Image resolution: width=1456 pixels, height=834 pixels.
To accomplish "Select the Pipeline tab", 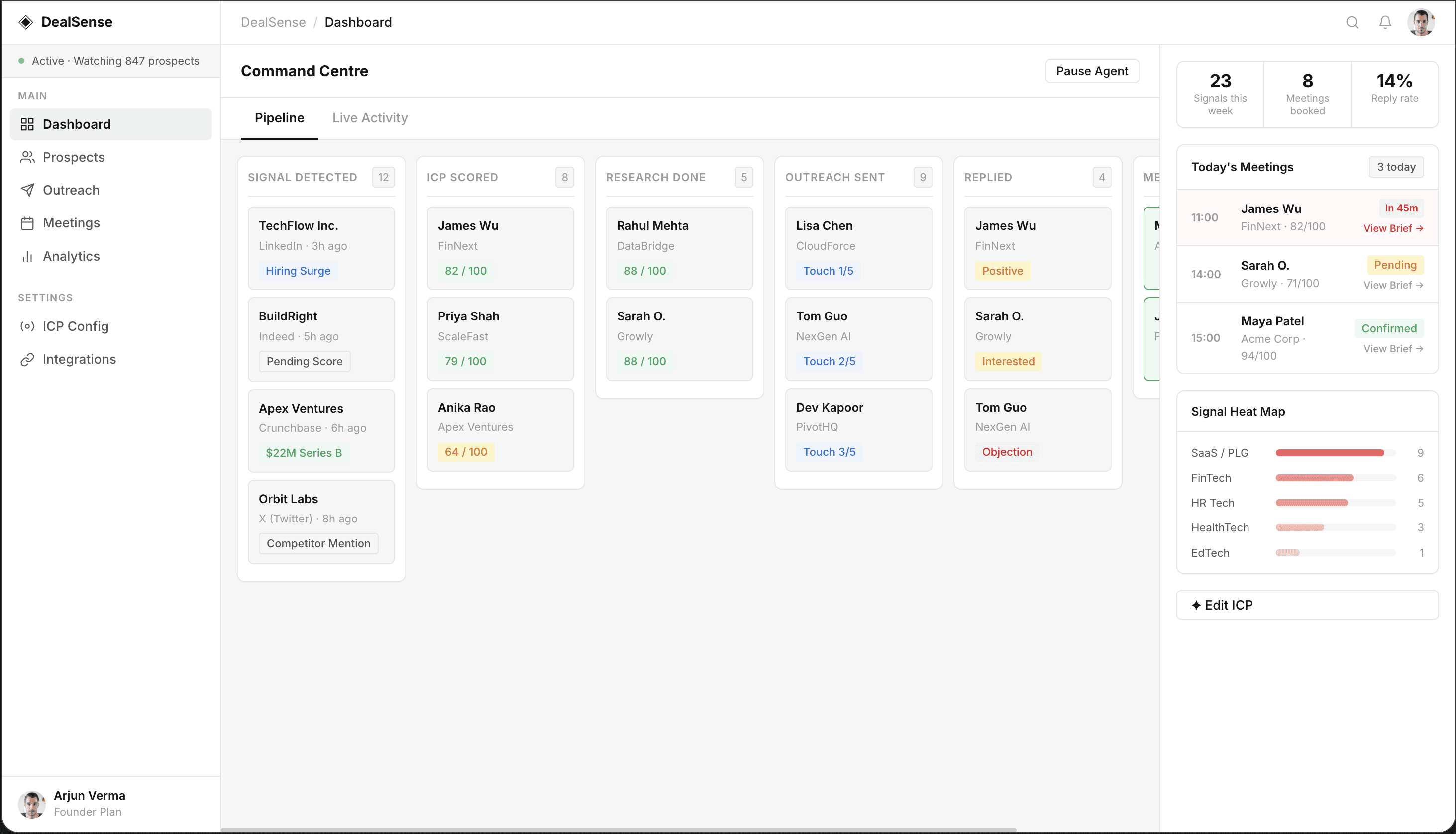I will click(279, 118).
